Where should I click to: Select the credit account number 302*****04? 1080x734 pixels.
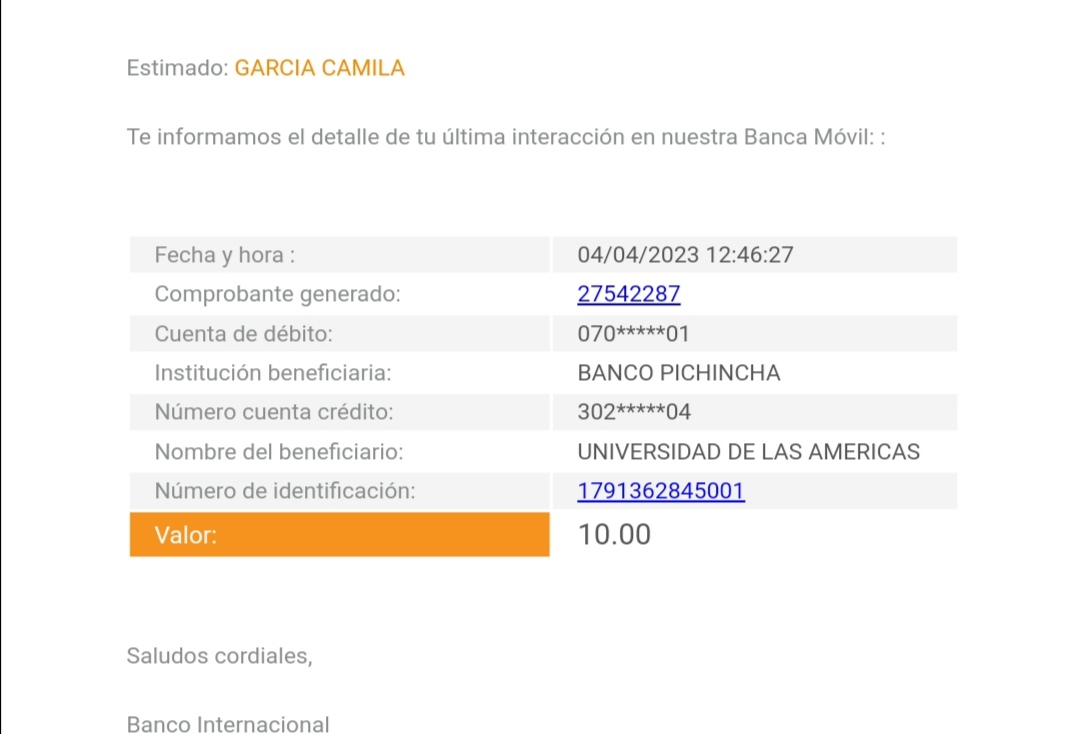click(x=634, y=412)
